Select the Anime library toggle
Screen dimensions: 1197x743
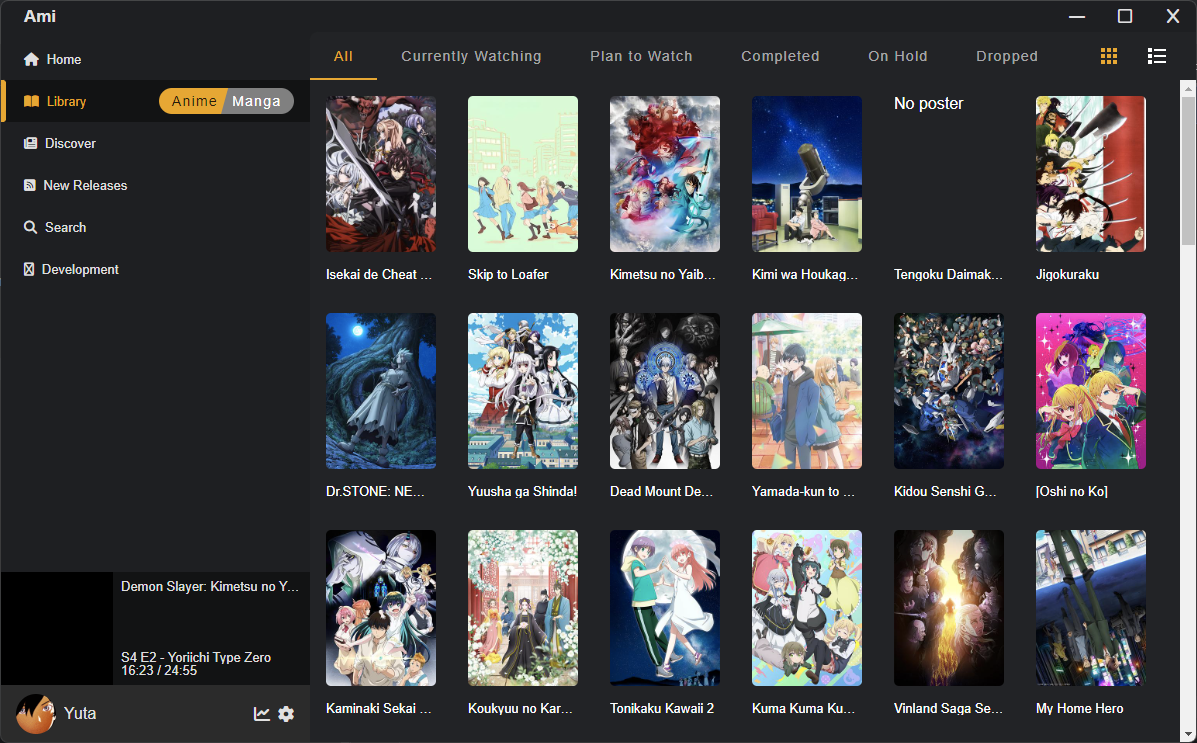pyautogui.click(x=194, y=101)
